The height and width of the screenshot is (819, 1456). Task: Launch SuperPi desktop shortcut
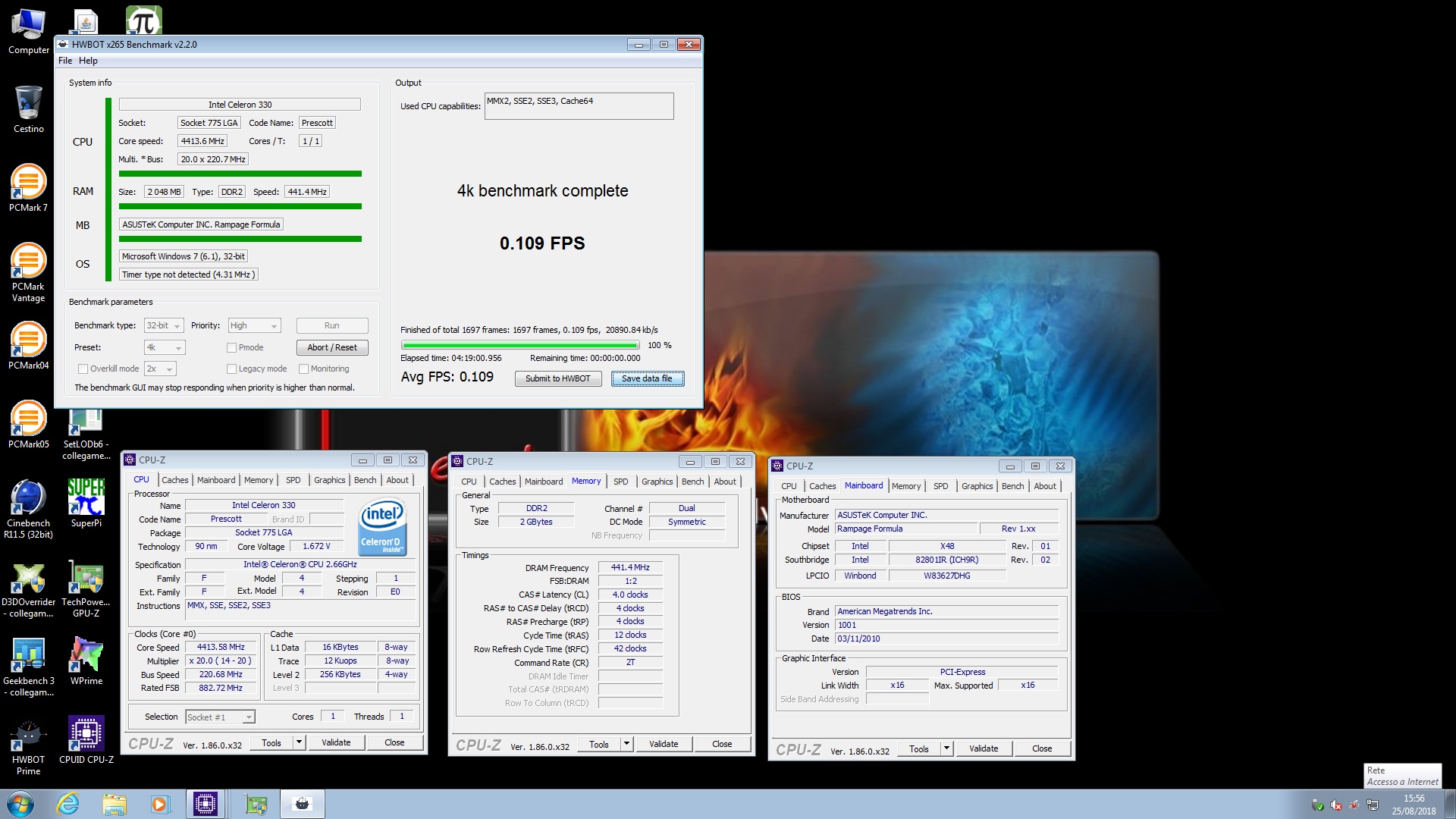click(x=86, y=504)
